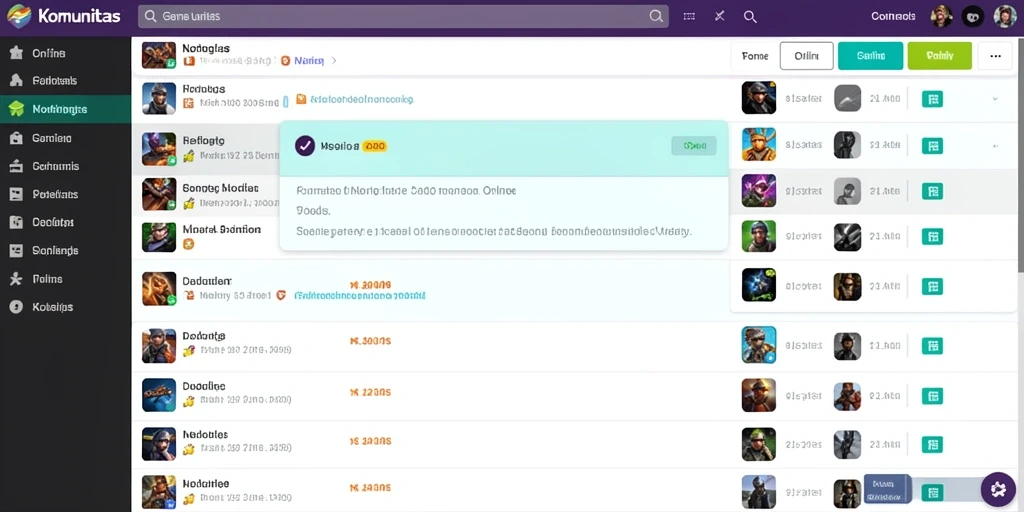The image size is (1024, 512).
Task: Open the Nodoglas game thumbnail
Action: pyautogui.click(x=159, y=56)
